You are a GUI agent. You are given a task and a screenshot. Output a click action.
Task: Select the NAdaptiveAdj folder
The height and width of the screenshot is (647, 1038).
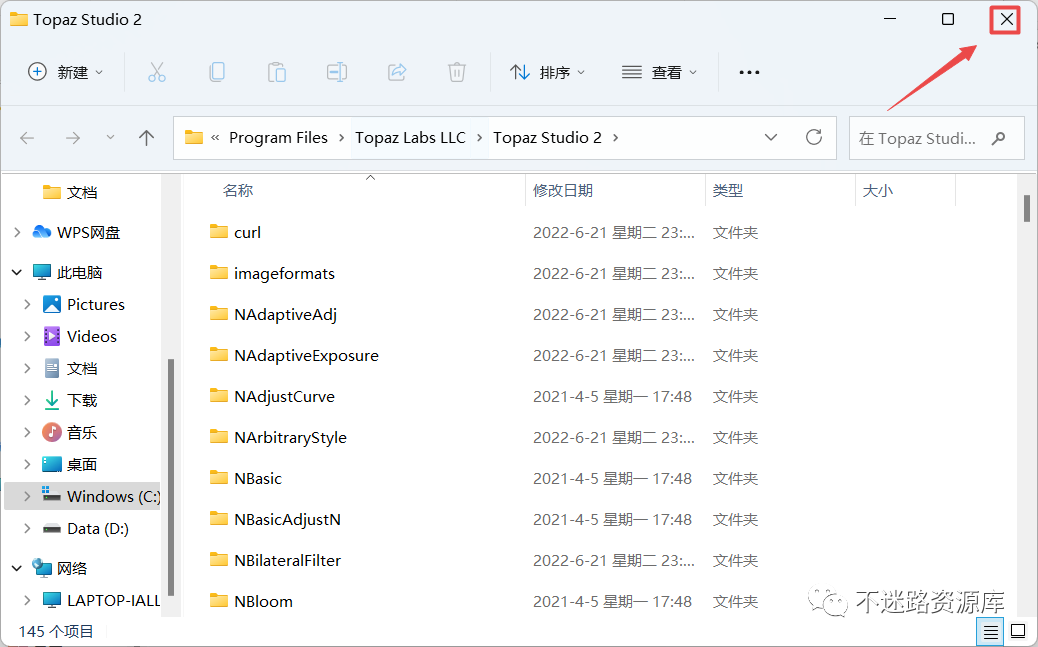point(285,315)
